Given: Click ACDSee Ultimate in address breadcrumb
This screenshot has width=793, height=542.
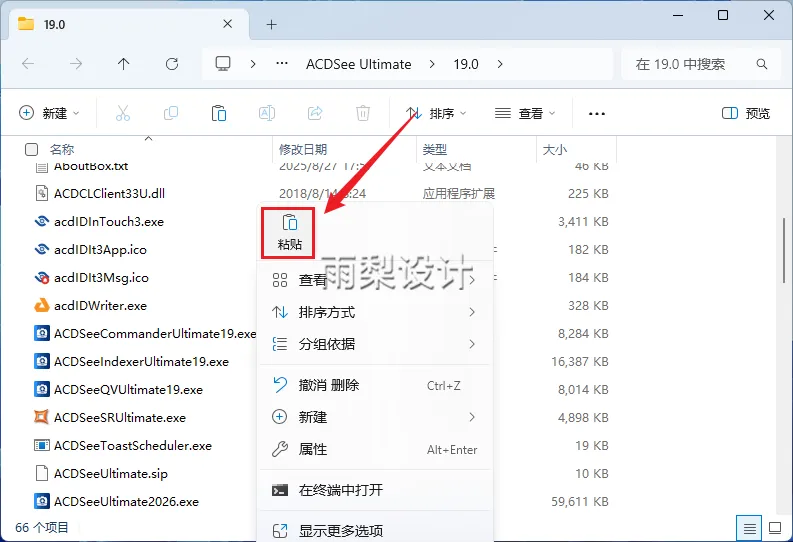Looking at the screenshot, I should (359, 64).
